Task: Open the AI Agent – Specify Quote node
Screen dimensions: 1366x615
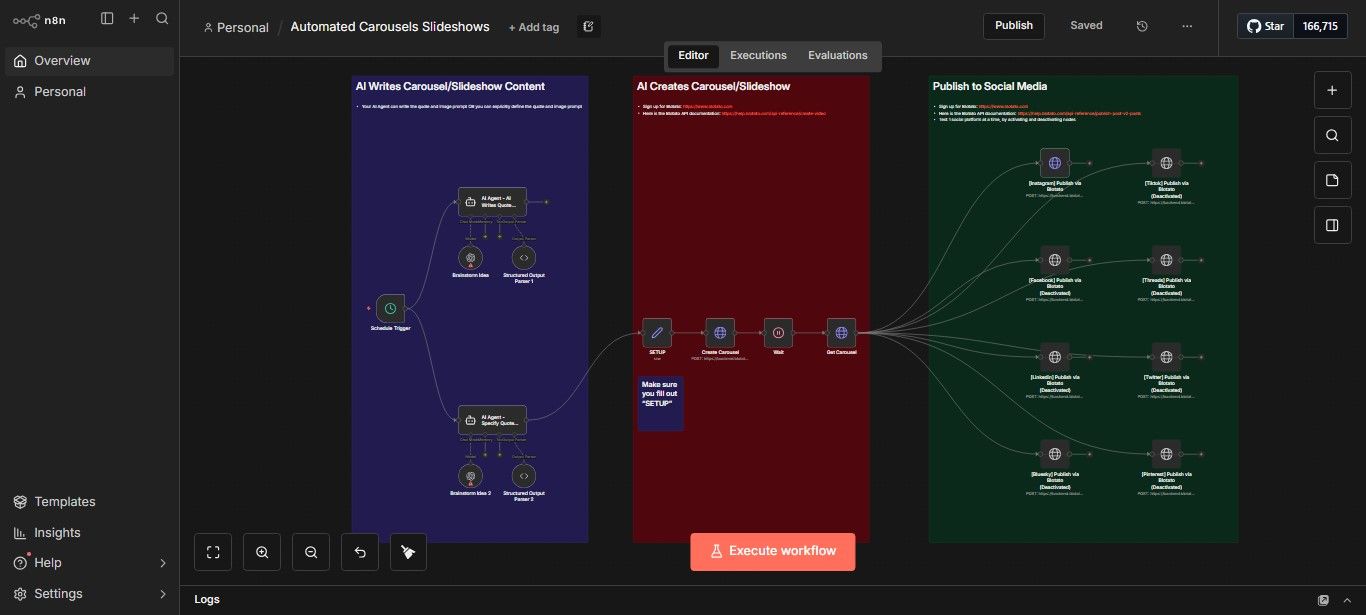Action: pos(492,419)
